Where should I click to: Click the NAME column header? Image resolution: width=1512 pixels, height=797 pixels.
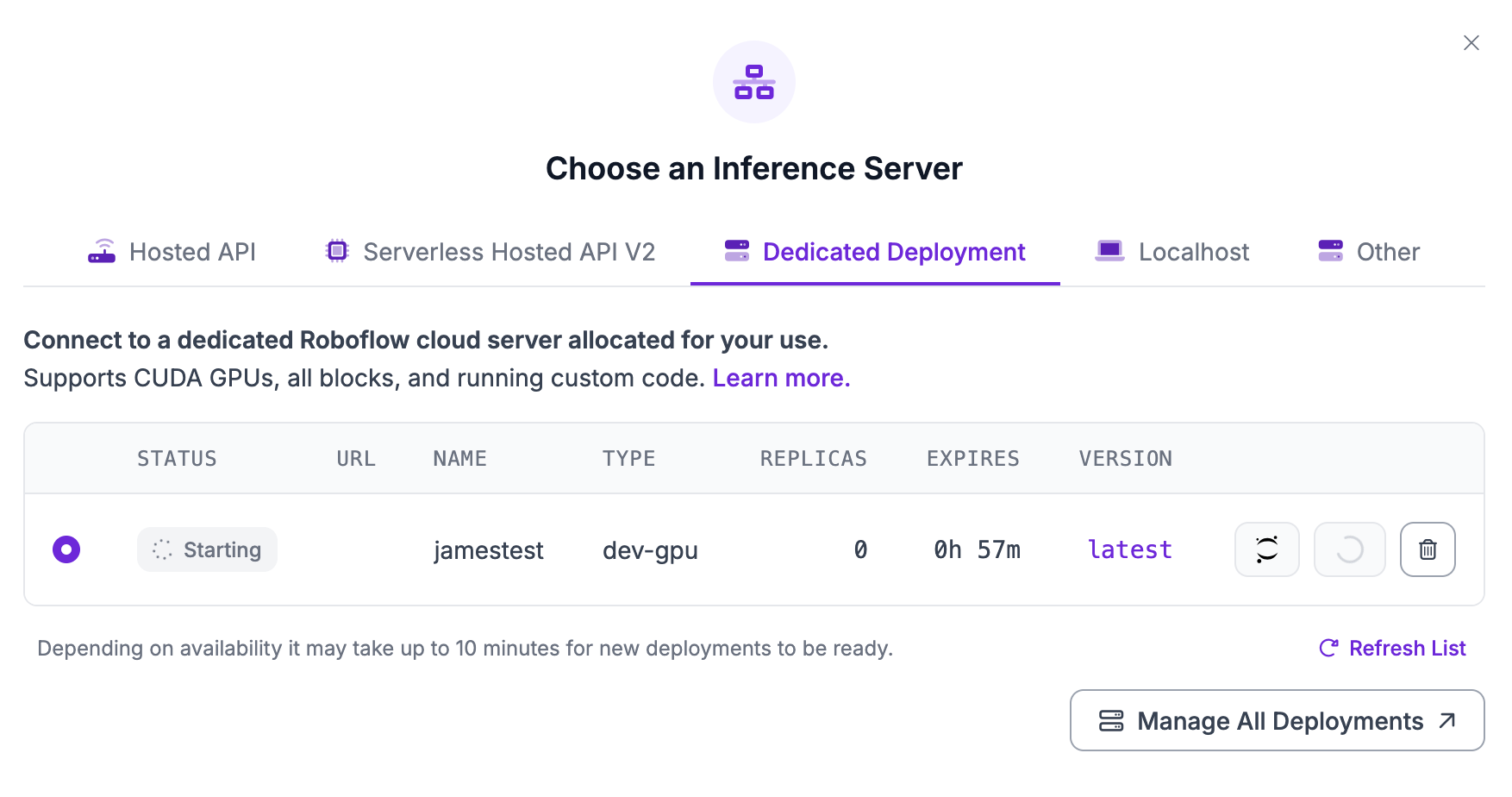459,459
